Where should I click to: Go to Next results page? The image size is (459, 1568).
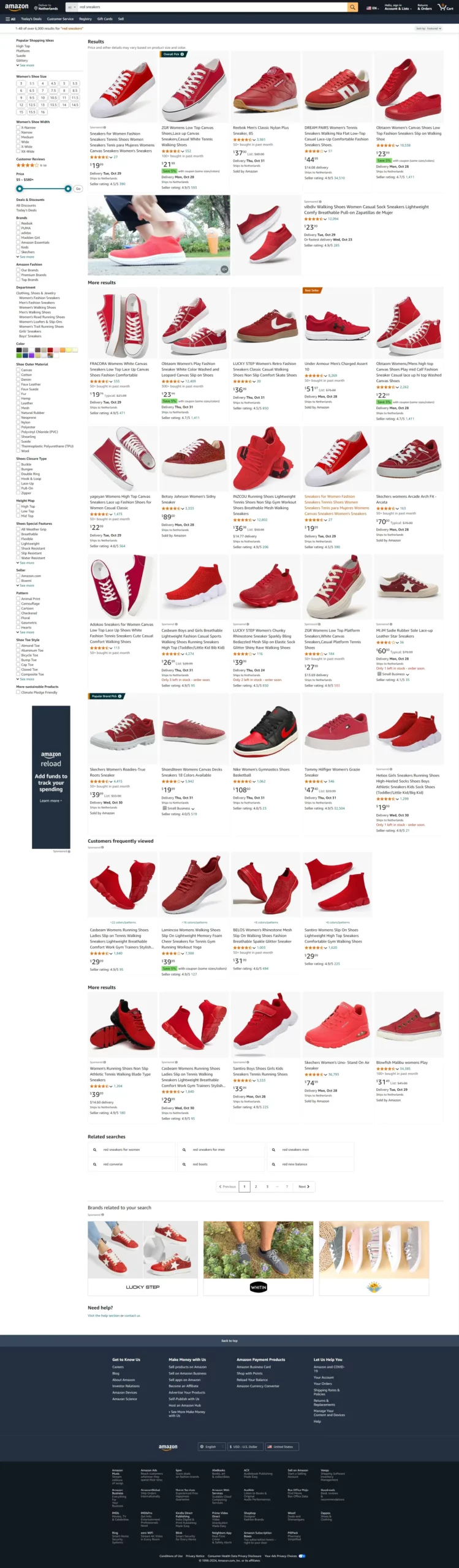tap(304, 1186)
